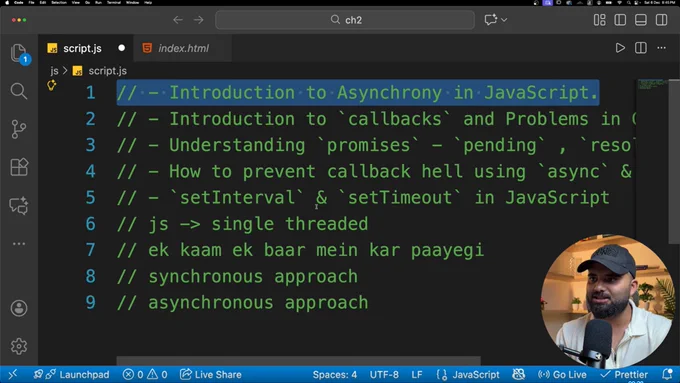Click the ch2 command center search box
The width and height of the screenshot is (680, 383).
click(x=345, y=20)
